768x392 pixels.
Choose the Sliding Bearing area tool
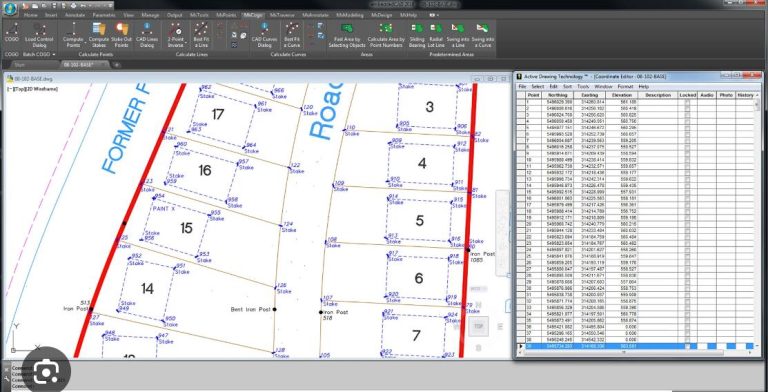417,34
